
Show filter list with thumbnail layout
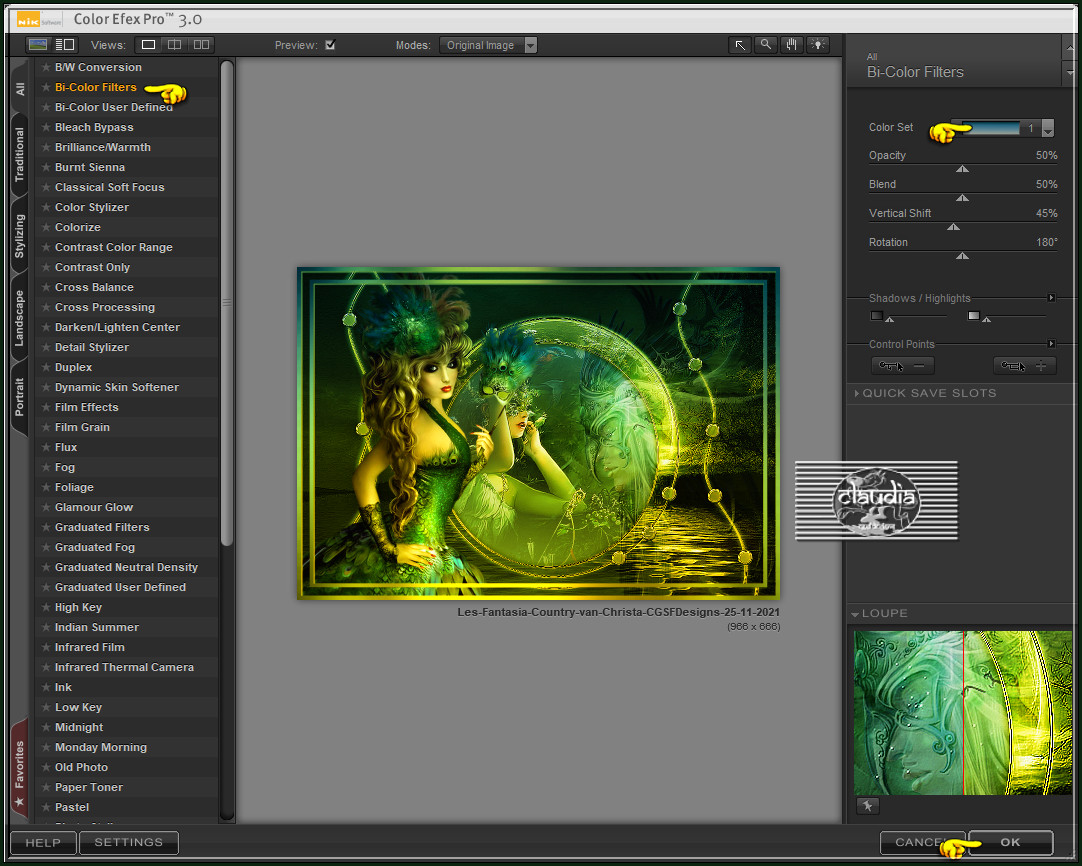[38, 45]
